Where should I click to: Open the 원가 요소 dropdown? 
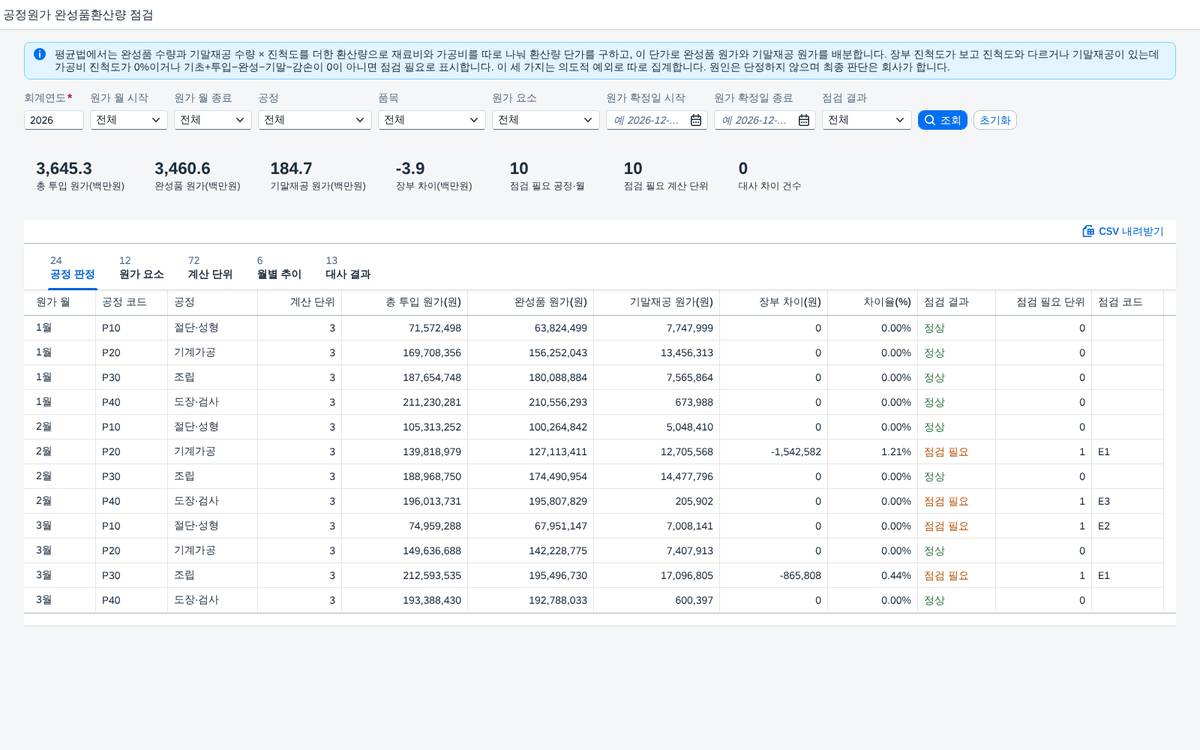point(546,120)
